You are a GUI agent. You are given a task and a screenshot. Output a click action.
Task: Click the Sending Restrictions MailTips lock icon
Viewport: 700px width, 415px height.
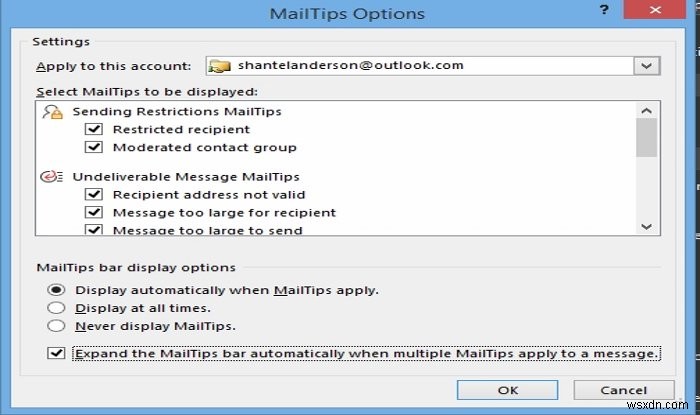(x=52, y=112)
